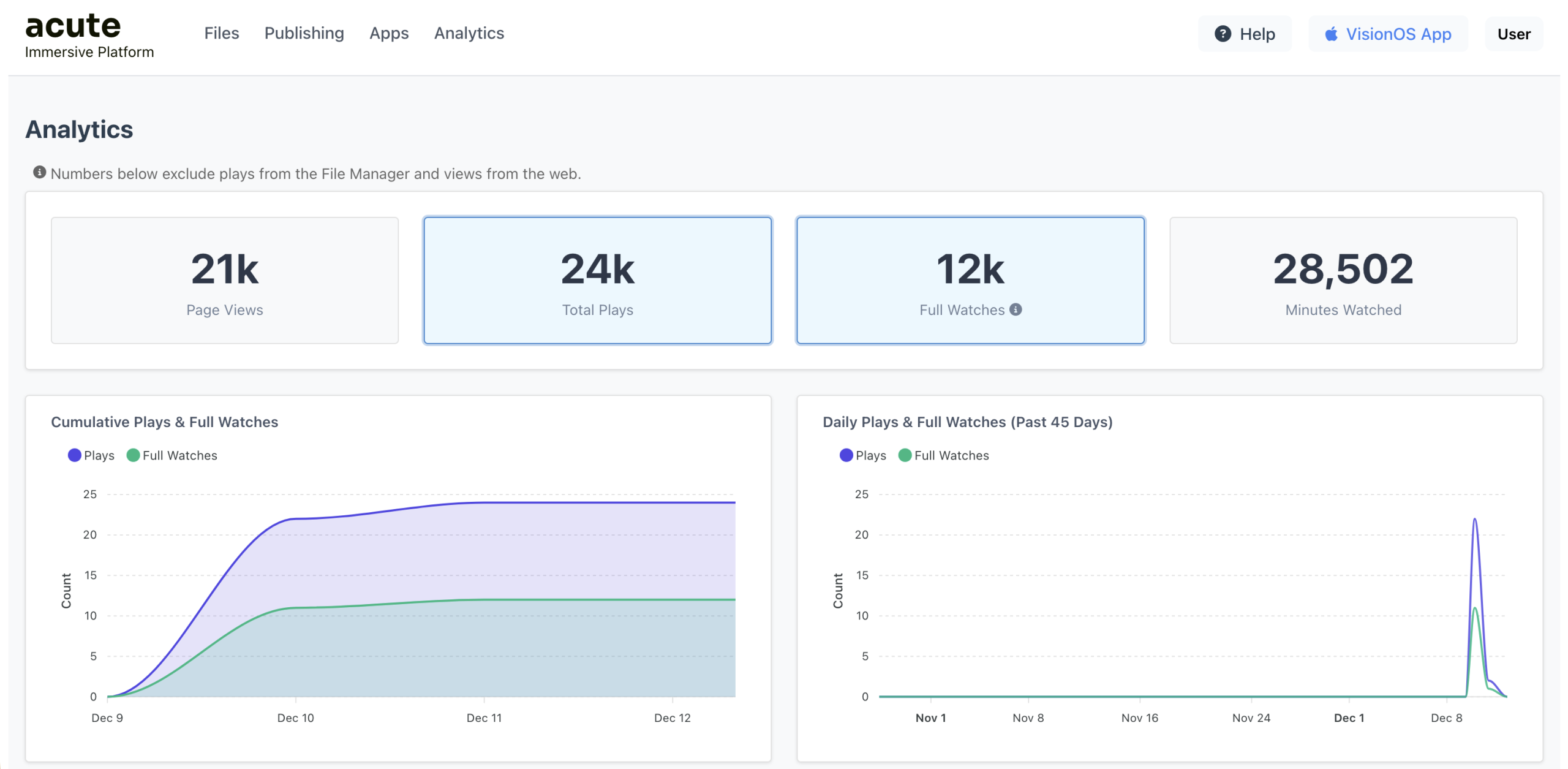Click the Dec 1 label on Daily chart

click(x=1349, y=718)
